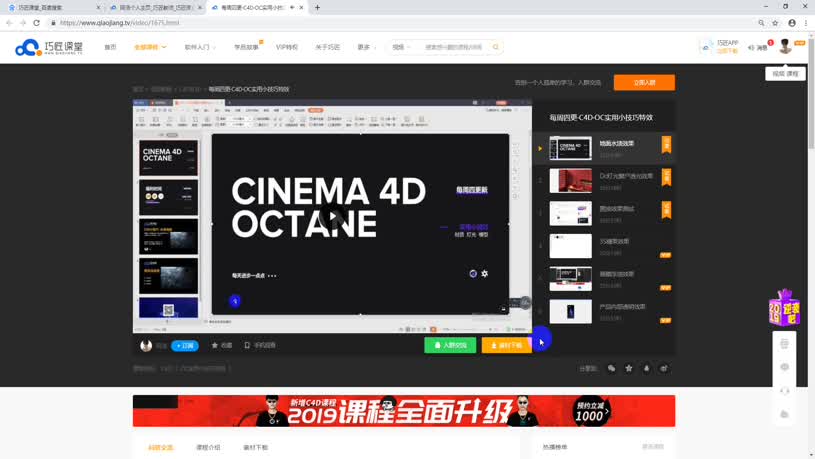
Task: Switch to the 问题交流 tab
Action: (x=161, y=448)
